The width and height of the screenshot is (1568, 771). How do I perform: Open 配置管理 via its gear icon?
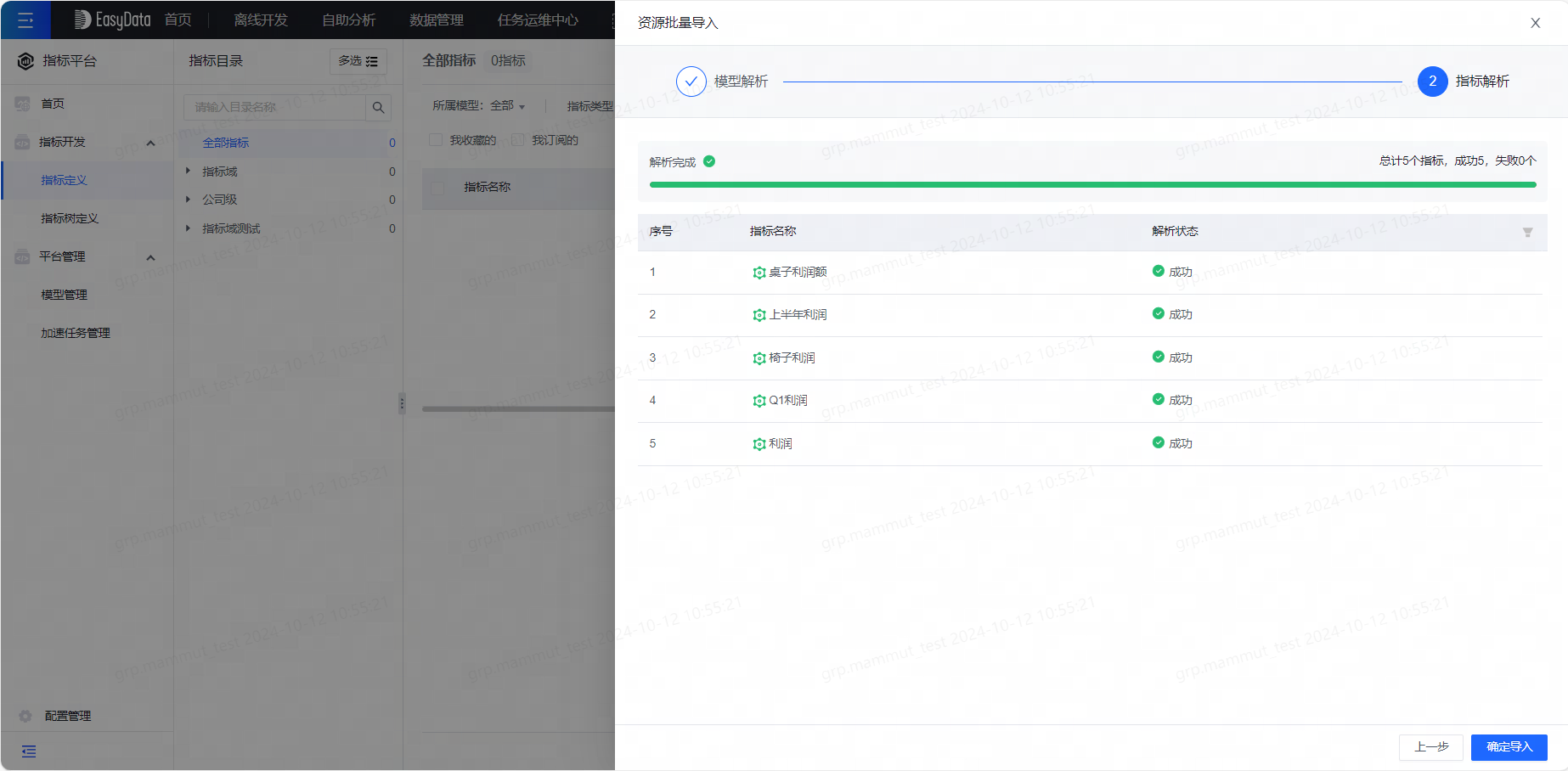(x=25, y=715)
